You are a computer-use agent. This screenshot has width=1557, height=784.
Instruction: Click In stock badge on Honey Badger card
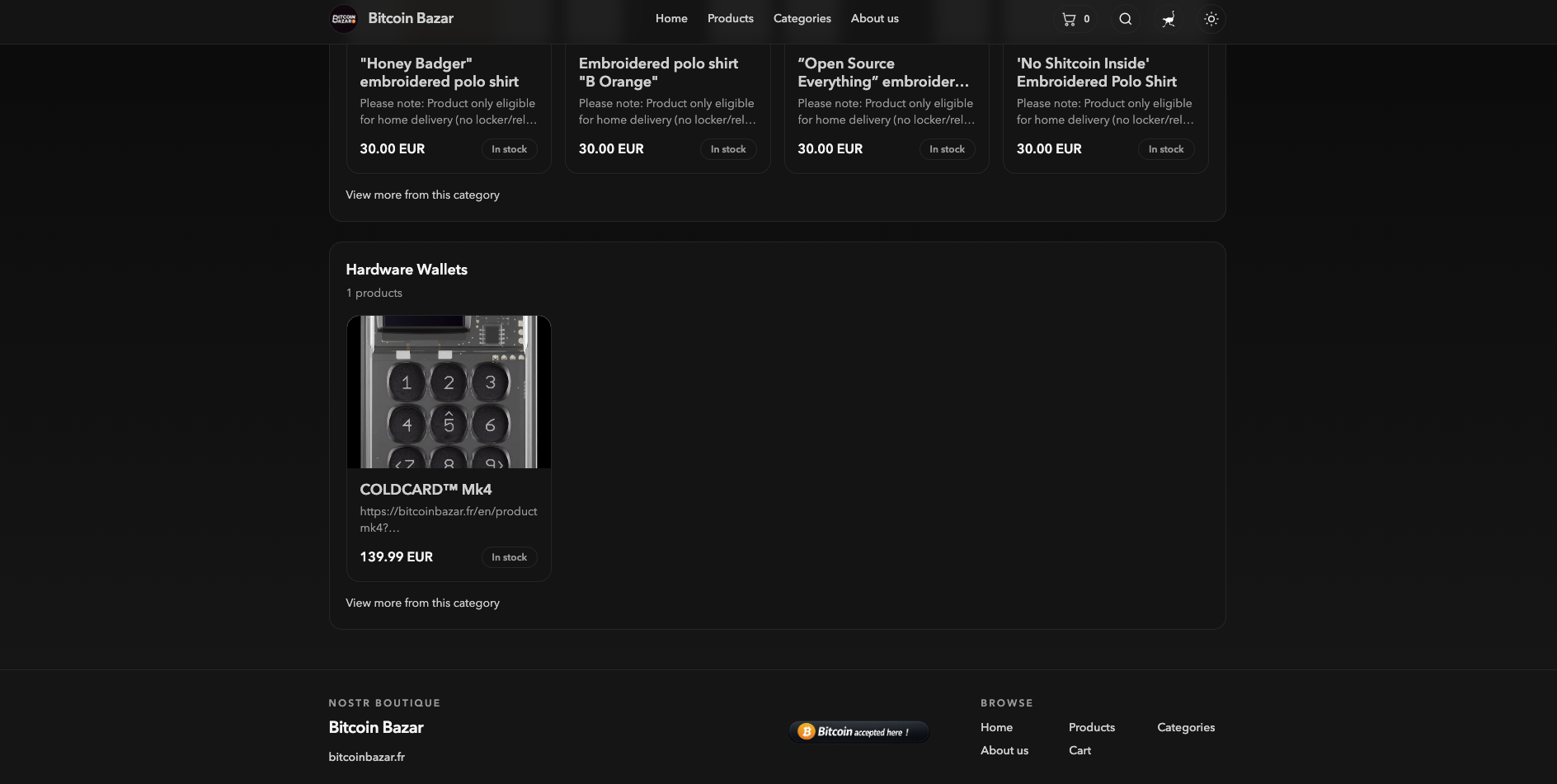coord(509,149)
